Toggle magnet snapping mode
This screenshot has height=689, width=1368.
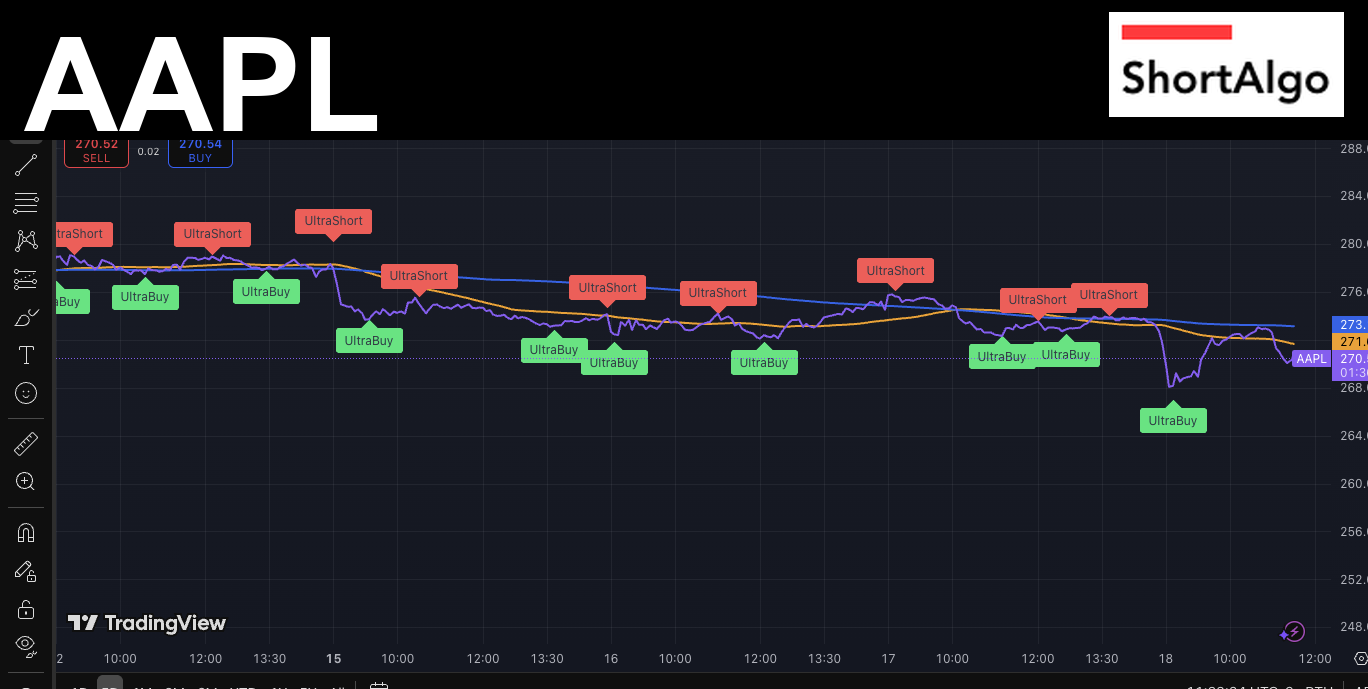(x=26, y=533)
